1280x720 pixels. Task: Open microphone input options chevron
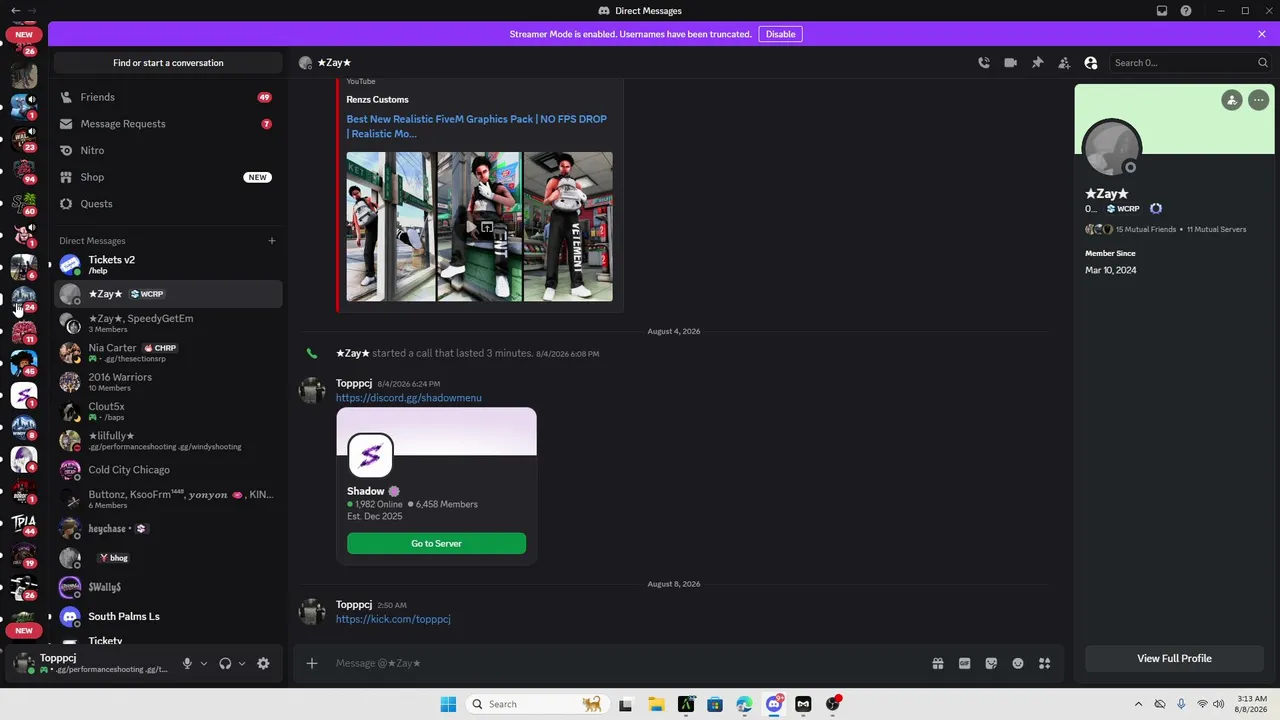tap(204, 663)
